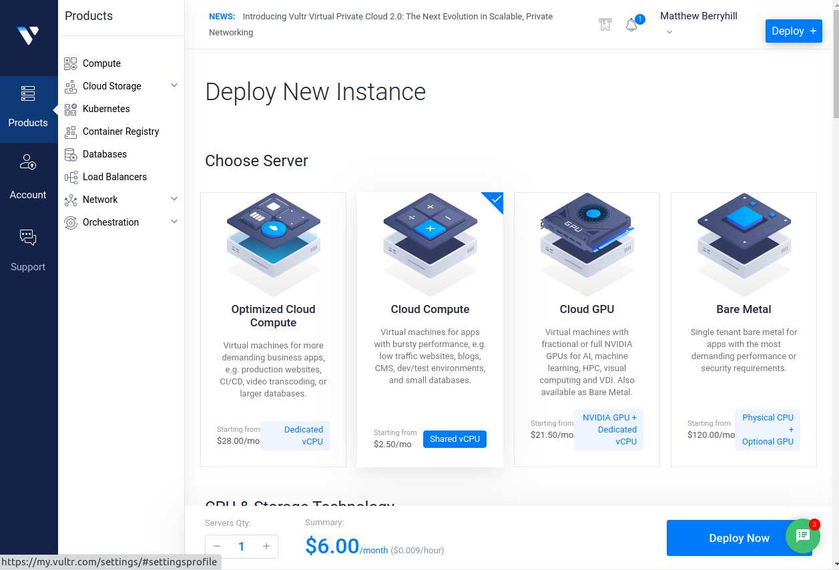
Task: Click the Shared vCPU badge
Action: coord(455,439)
